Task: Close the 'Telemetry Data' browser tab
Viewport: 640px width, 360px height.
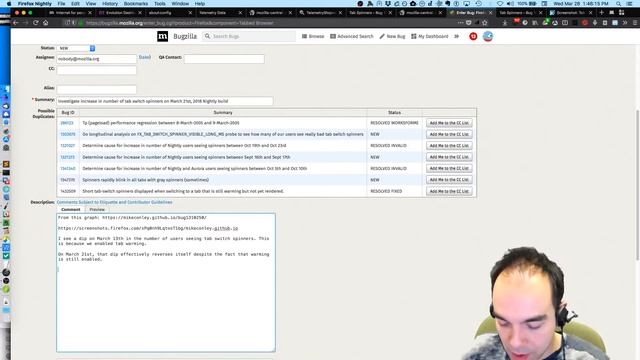Action: 240,13
